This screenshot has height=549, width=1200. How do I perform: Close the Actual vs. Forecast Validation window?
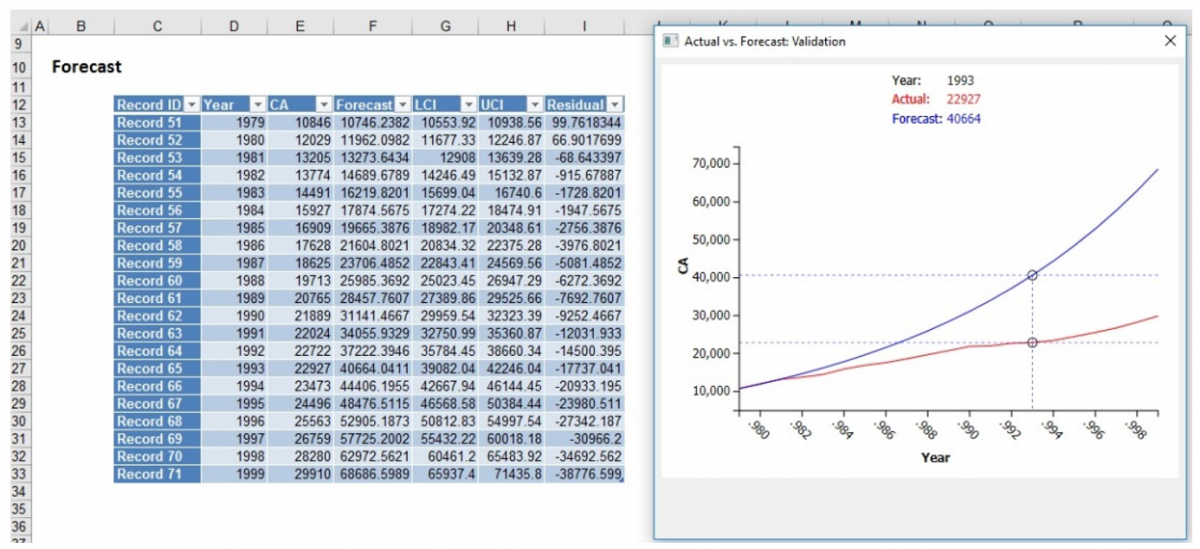[x=1170, y=41]
